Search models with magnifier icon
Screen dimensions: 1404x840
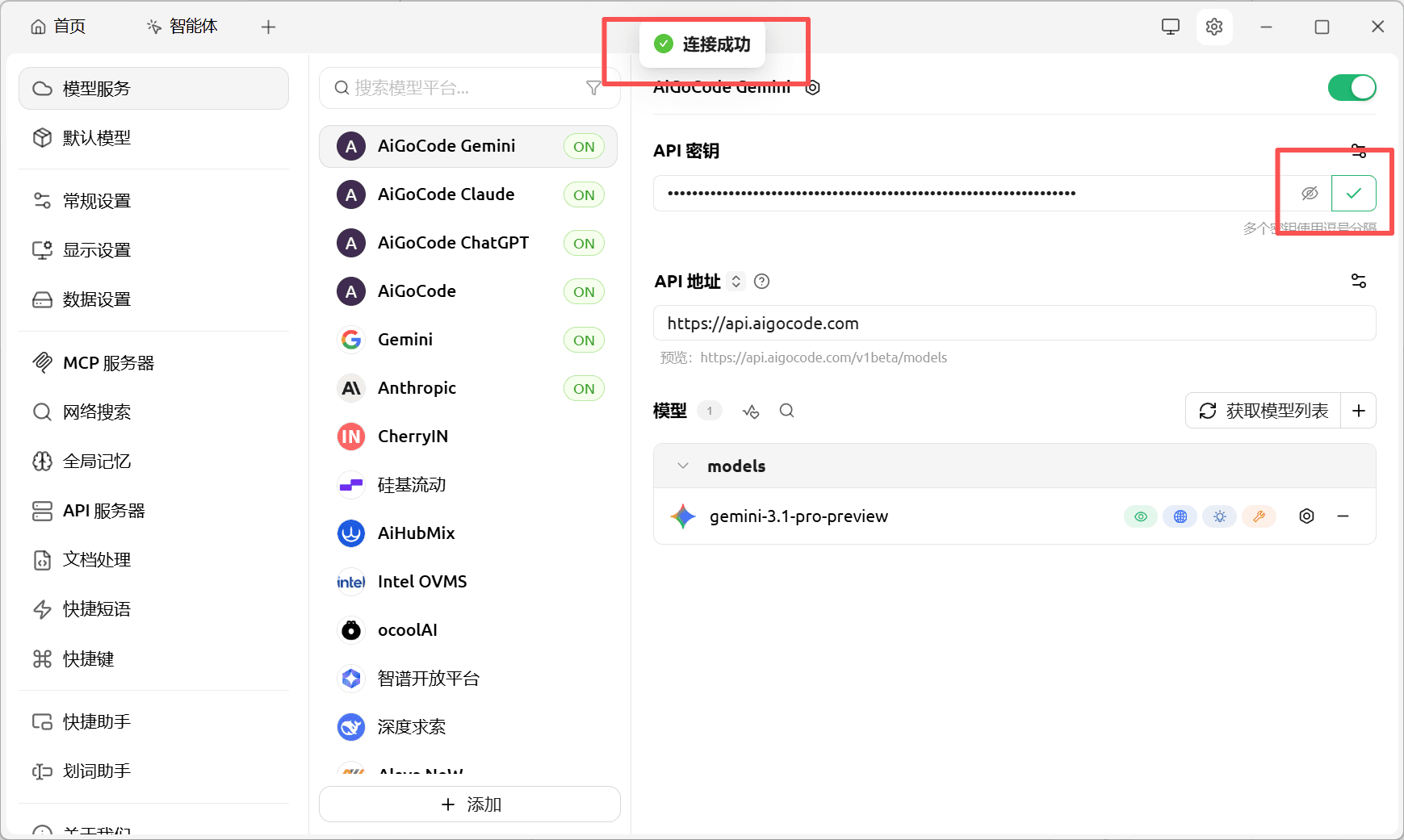[786, 411]
